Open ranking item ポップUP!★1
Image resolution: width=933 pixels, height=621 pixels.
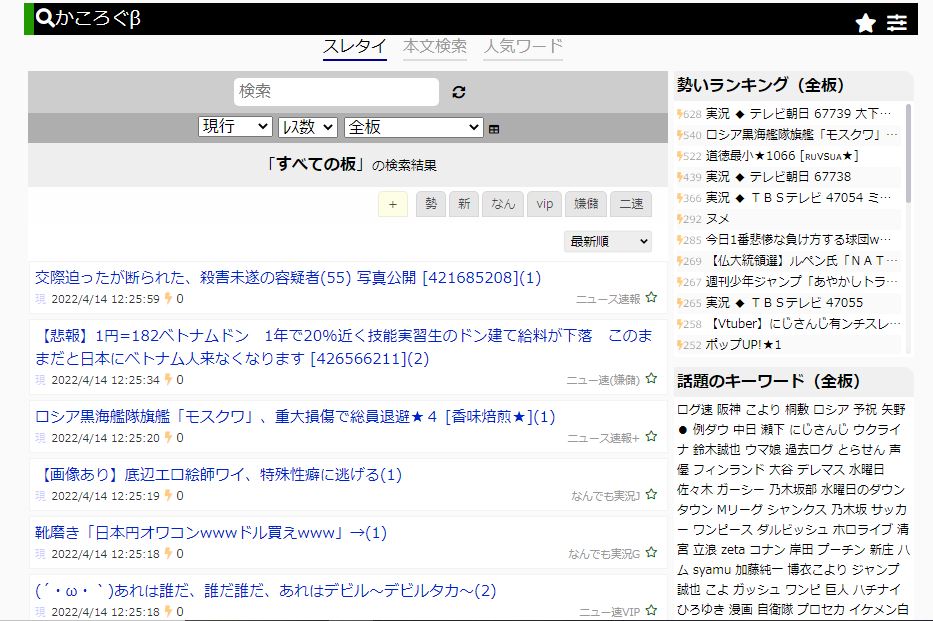click(743, 344)
